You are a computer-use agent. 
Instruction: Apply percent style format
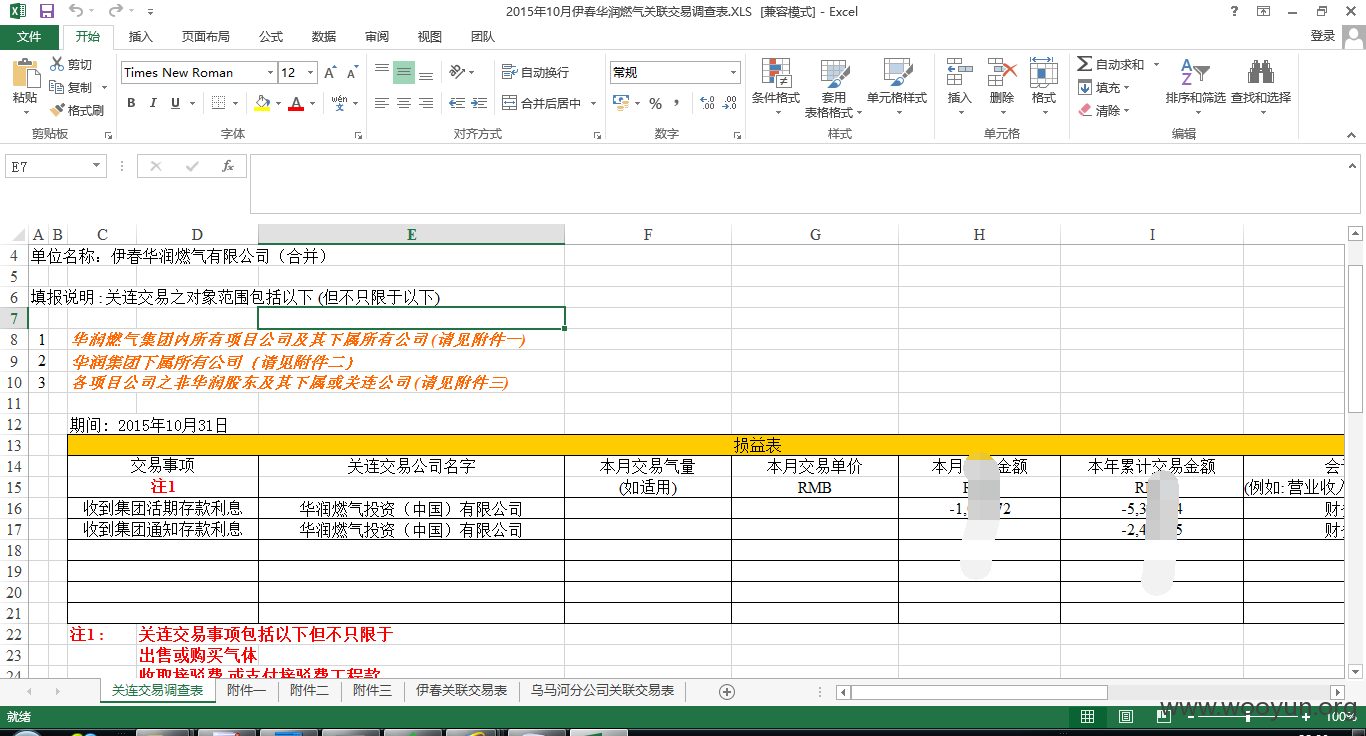[656, 103]
